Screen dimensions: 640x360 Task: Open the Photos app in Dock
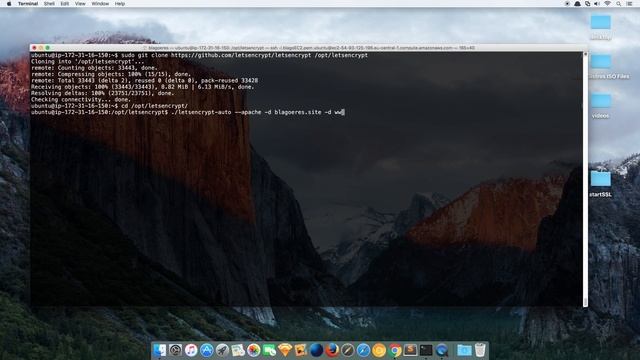point(253,350)
